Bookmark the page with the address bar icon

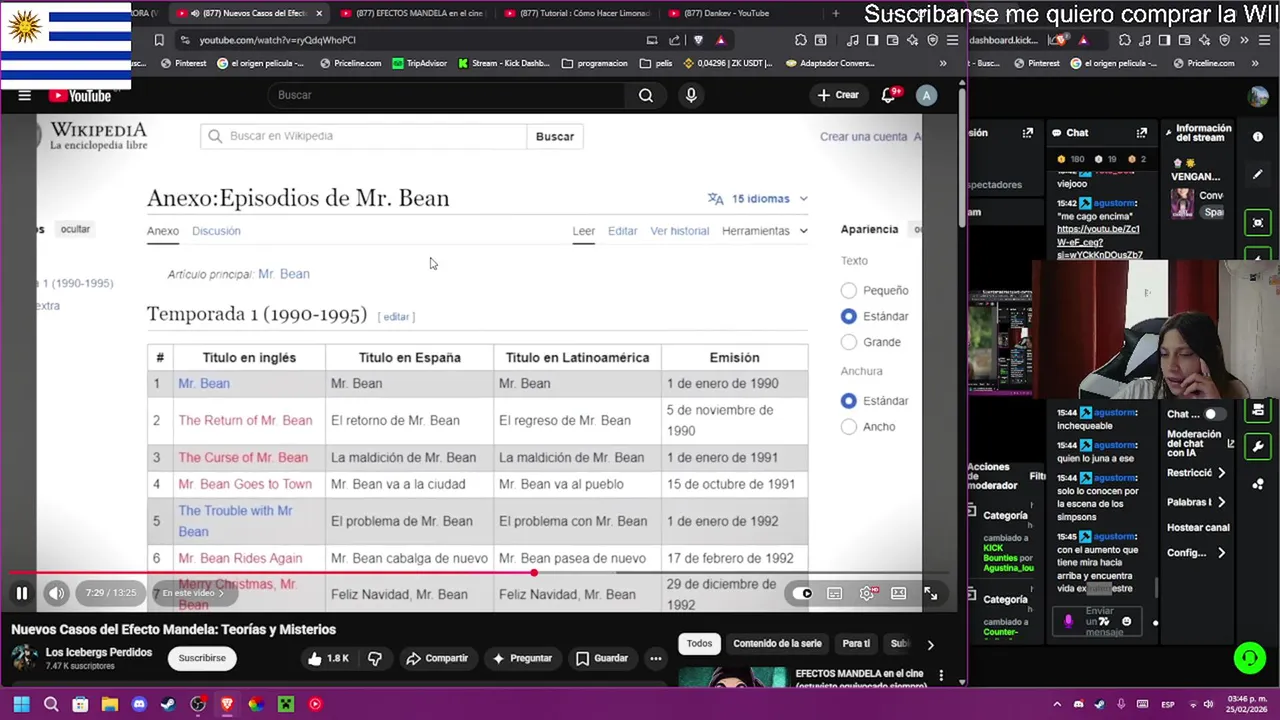[x=159, y=40]
